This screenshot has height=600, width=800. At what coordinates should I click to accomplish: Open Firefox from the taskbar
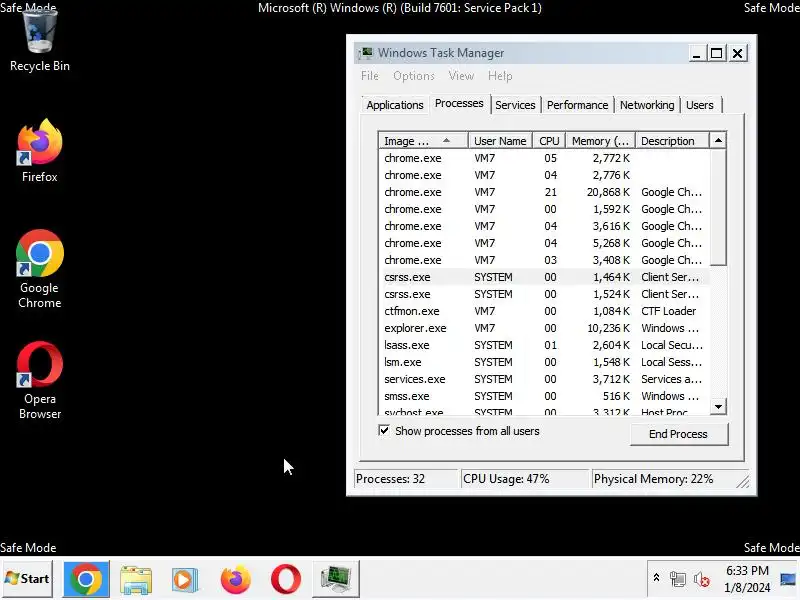[x=235, y=579]
